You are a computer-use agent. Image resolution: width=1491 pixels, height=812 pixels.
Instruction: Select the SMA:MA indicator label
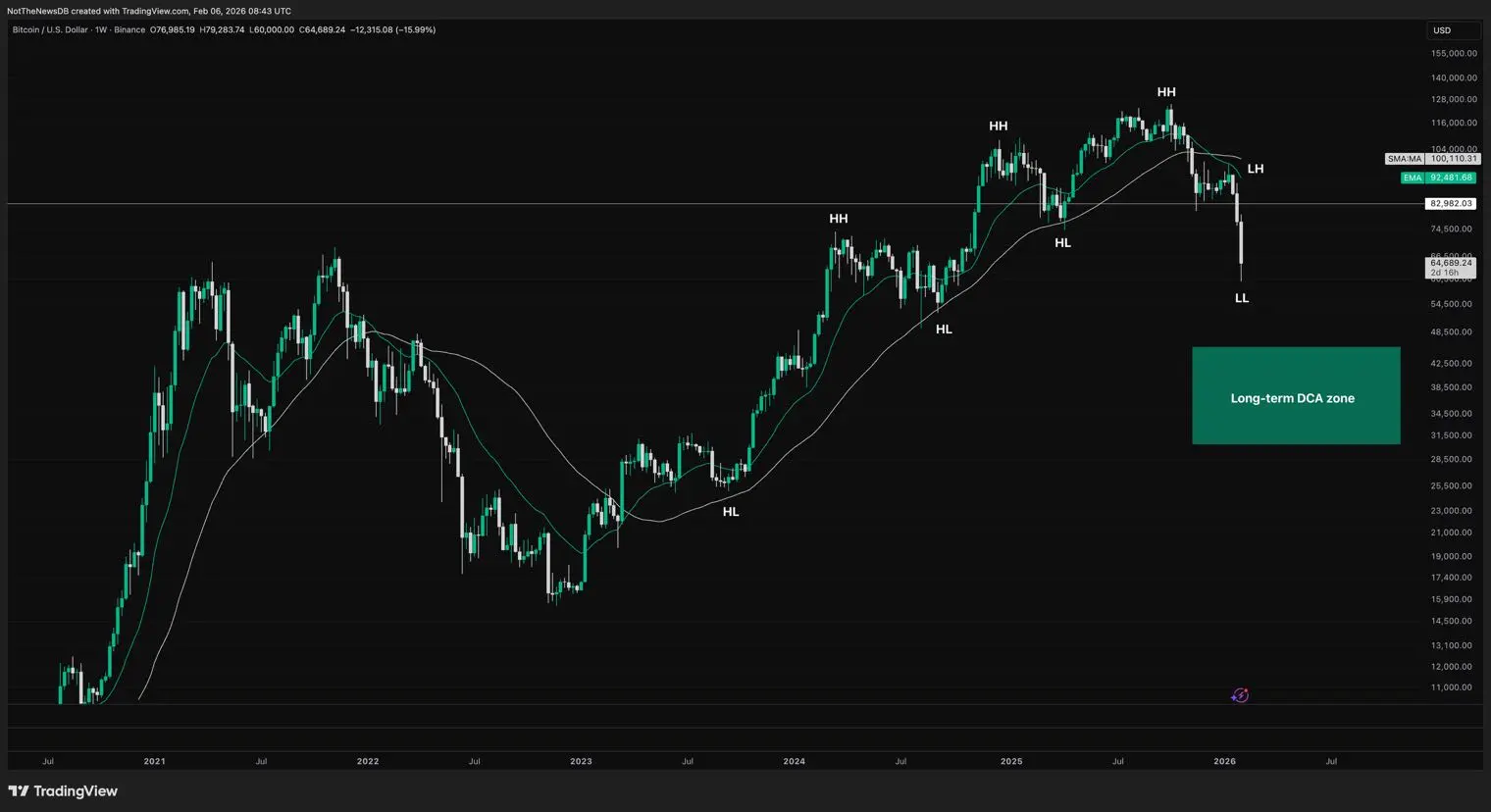(x=1404, y=159)
